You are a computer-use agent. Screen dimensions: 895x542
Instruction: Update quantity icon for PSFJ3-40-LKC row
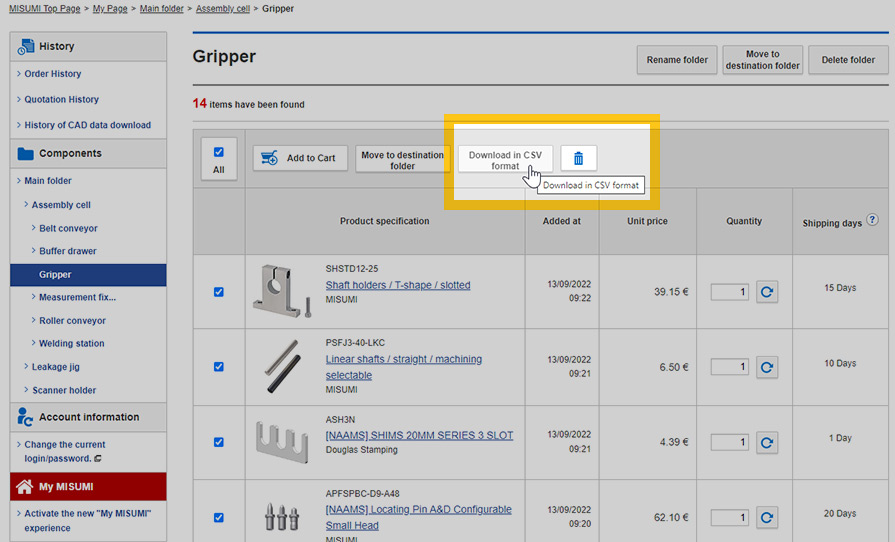[767, 367]
